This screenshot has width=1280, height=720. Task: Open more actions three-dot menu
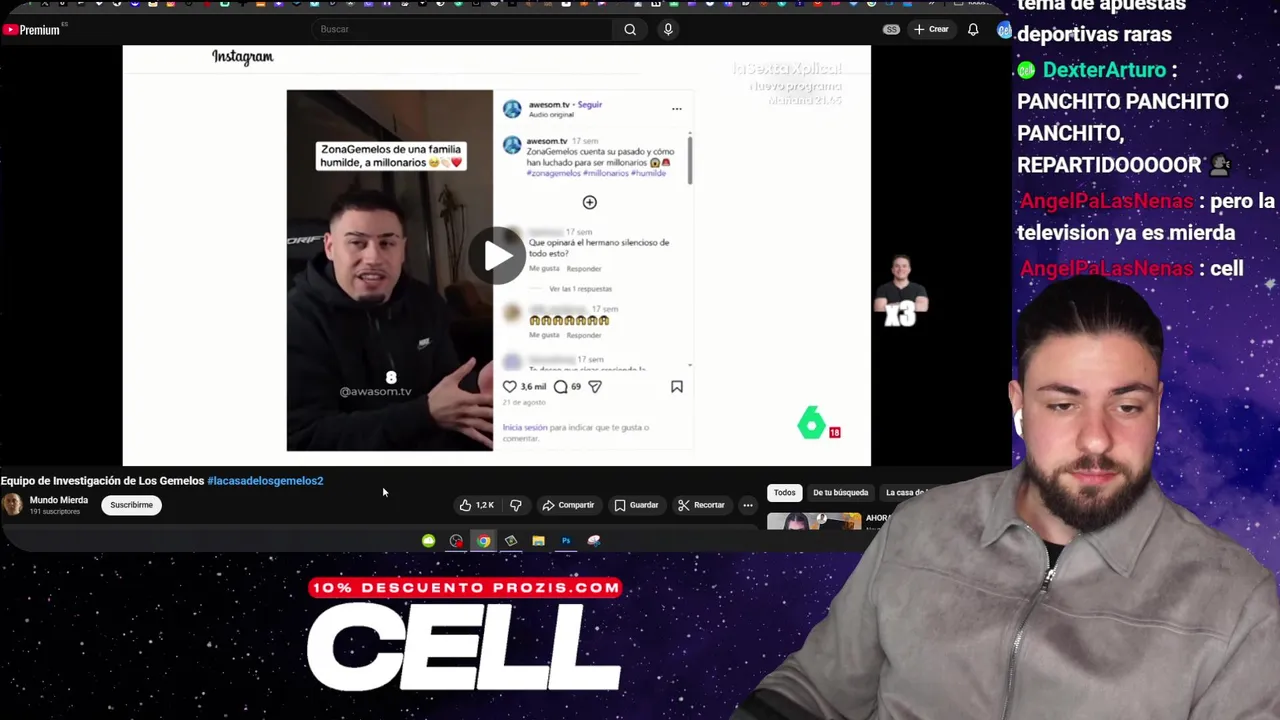click(x=747, y=505)
